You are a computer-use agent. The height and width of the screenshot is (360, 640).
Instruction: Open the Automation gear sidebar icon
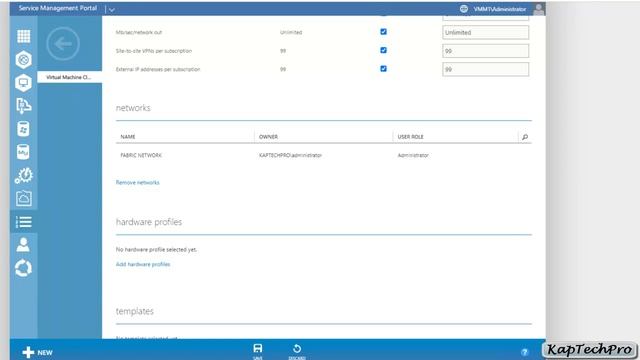(24, 175)
